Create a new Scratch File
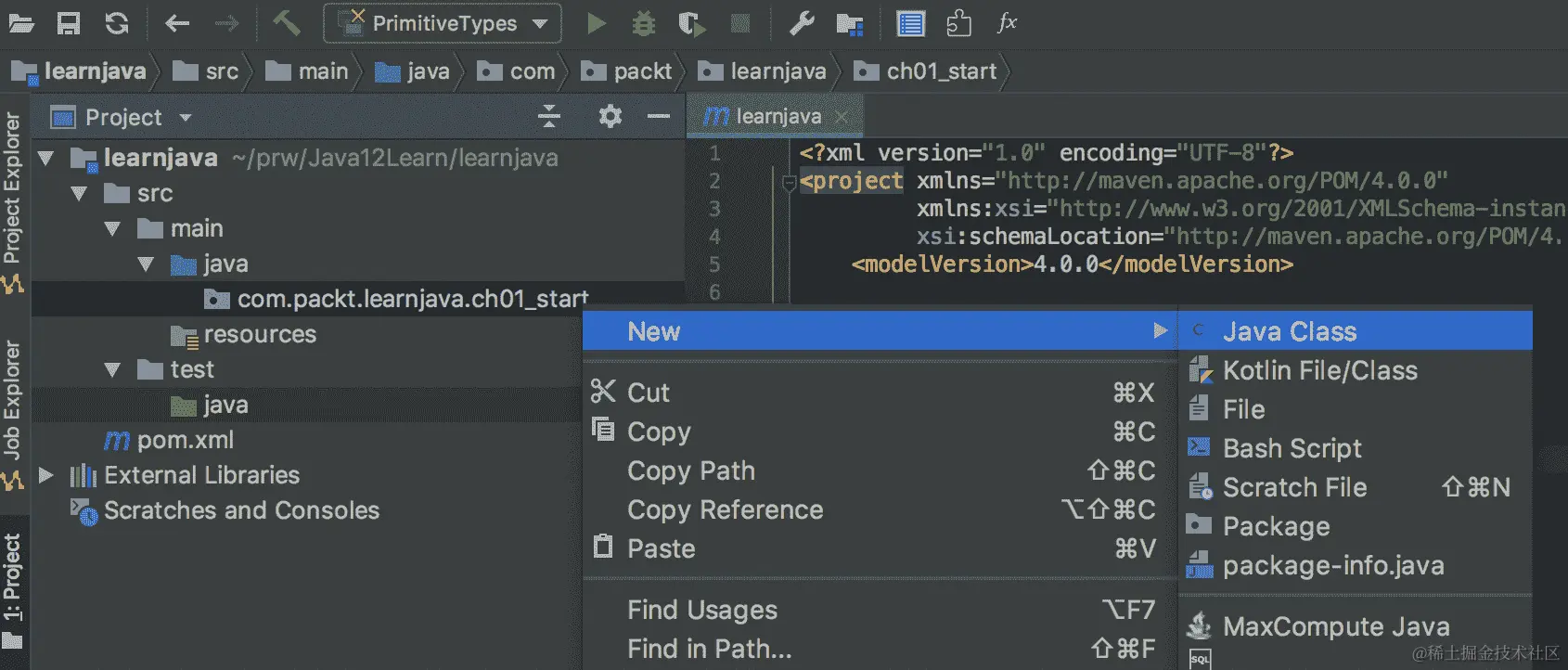Screen dimensions: 1568x670 (x=1356, y=487)
